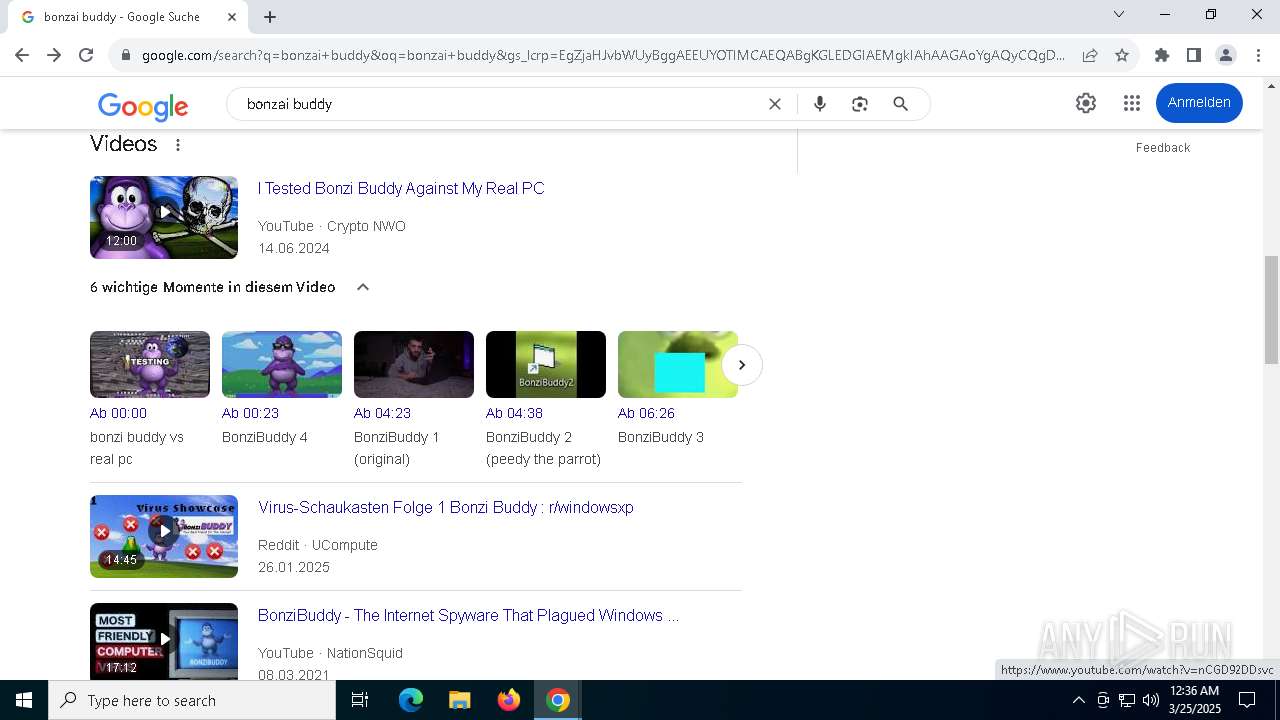1280x720 pixels.
Task: Open the Google apps grid
Action: pos(1132,103)
